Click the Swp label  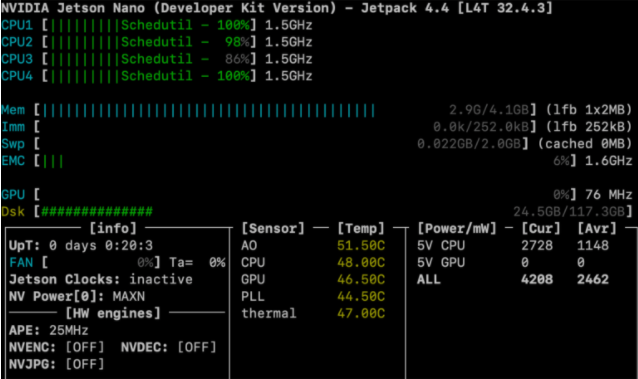tap(13, 144)
